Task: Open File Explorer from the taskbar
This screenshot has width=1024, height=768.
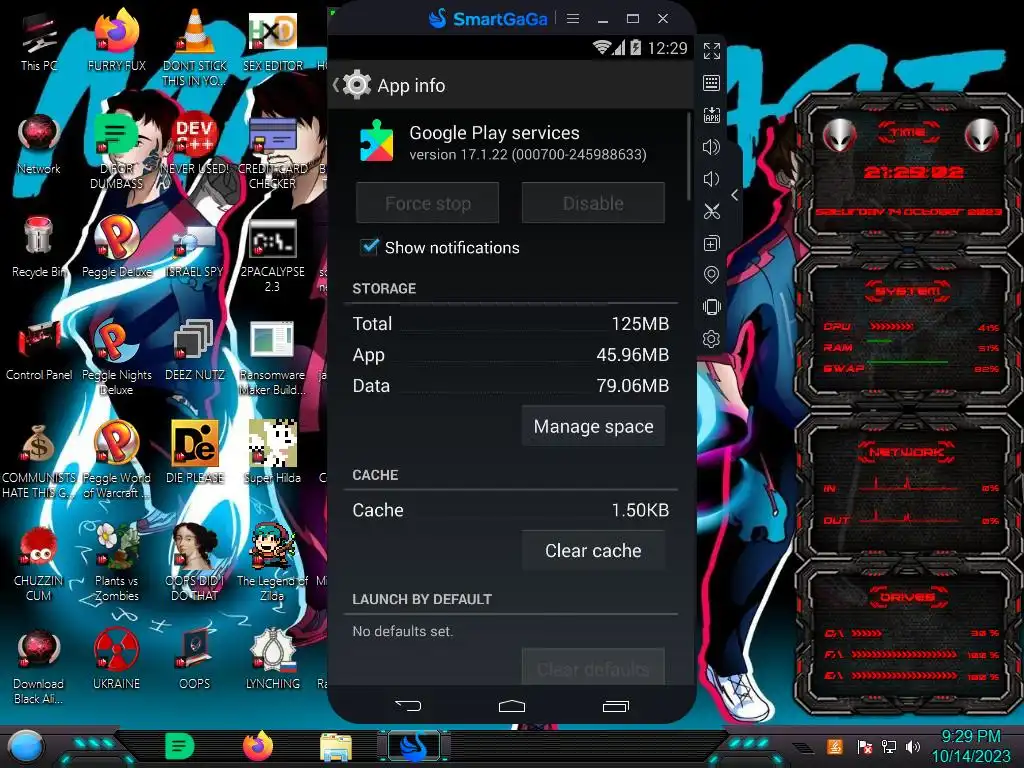Action: click(x=336, y=747)
